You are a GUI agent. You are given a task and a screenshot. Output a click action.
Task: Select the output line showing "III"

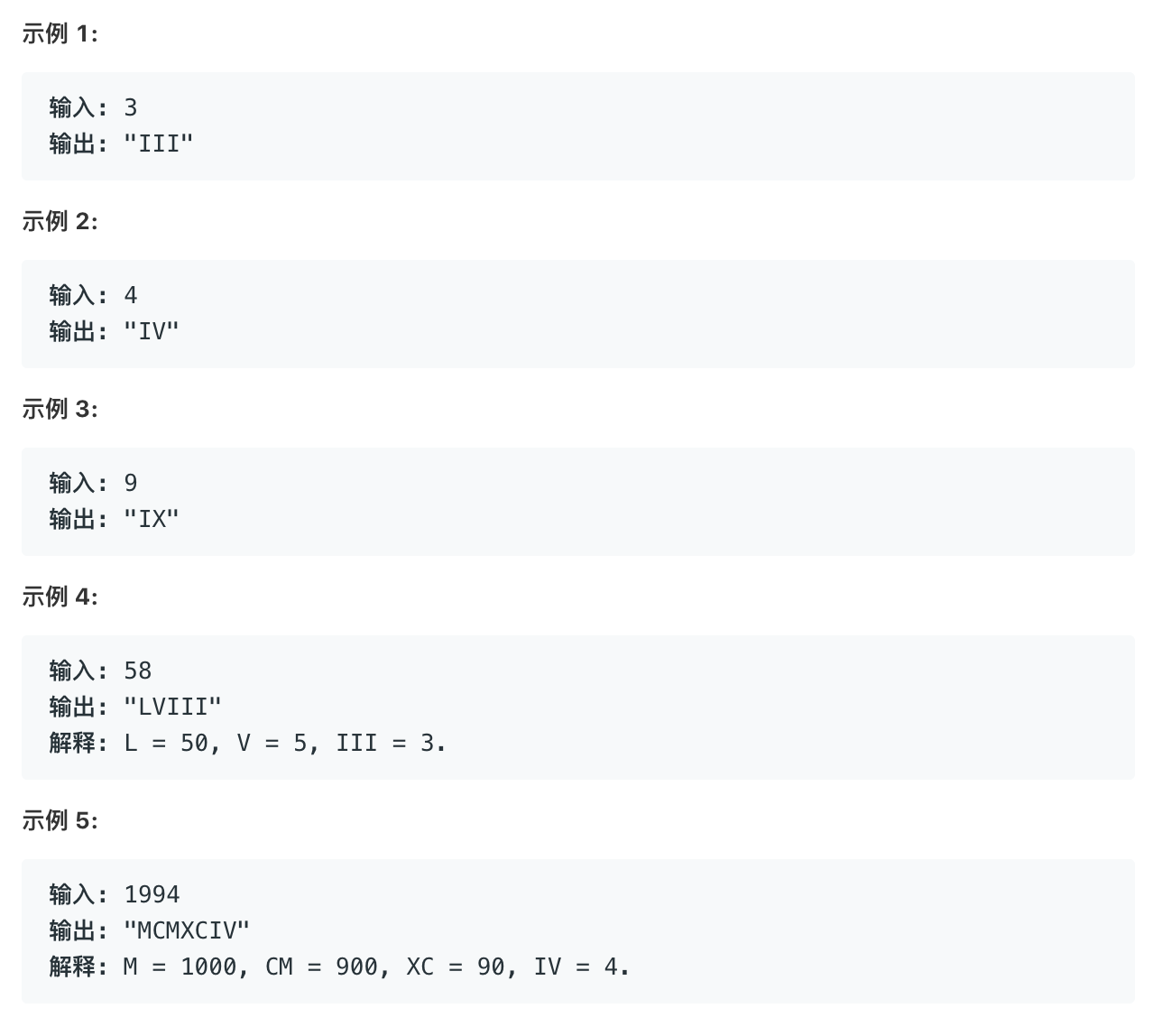coord(122,144)
